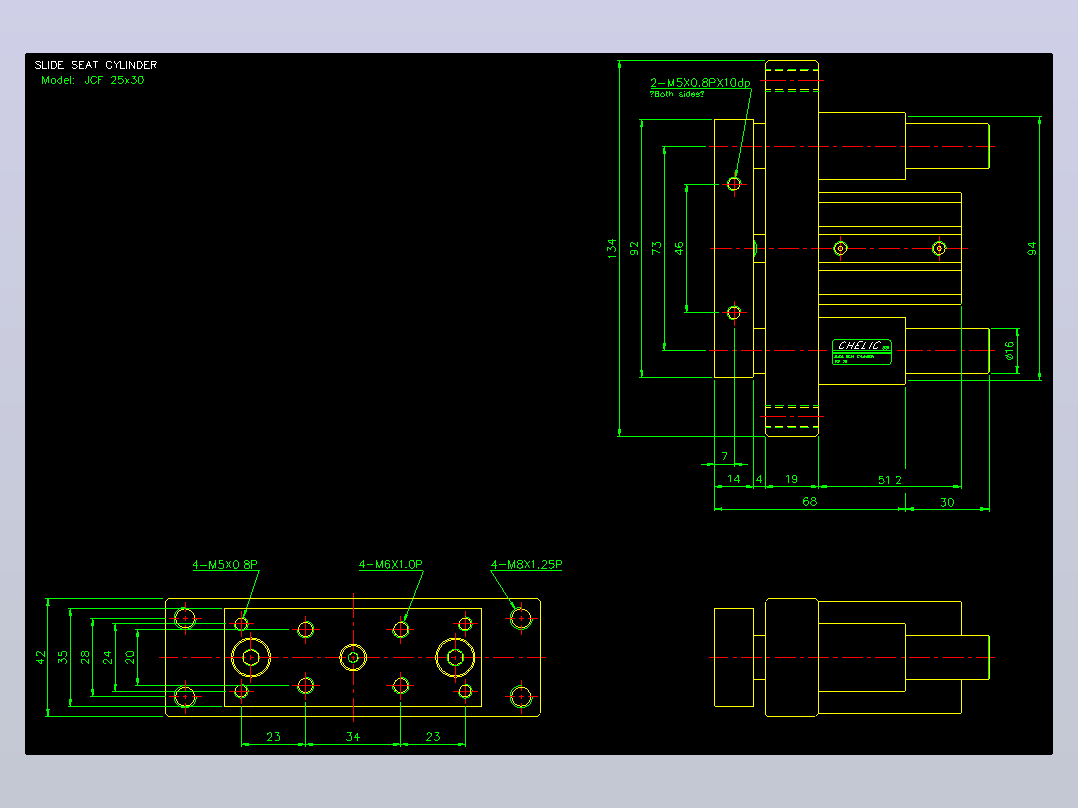Screen dimensions: 1078x808
Task: Click the 'Model: JCF 25x30' label
Action: tap(92, 80)
